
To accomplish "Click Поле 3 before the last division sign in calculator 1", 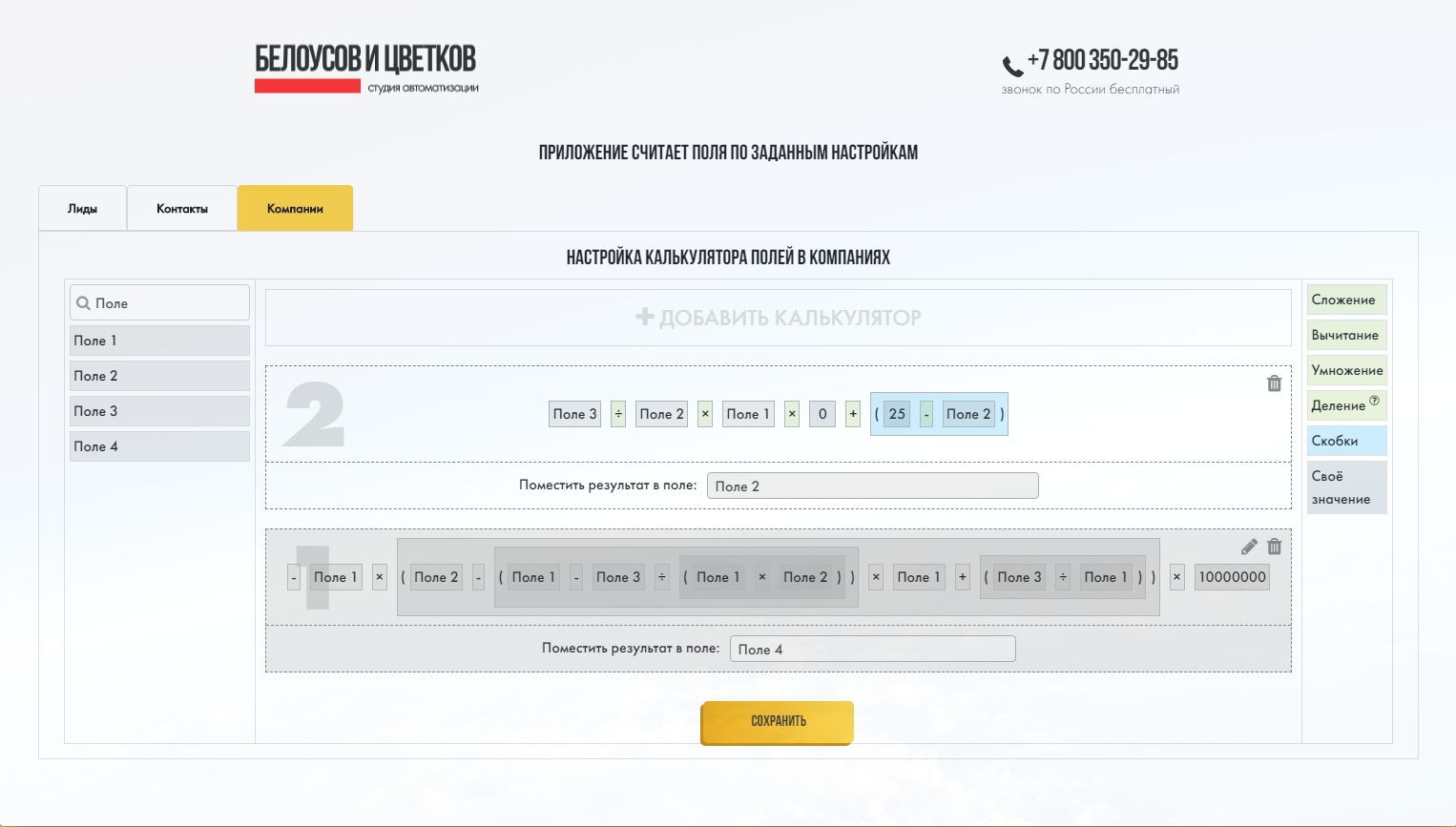I will tap(1019, 577).
